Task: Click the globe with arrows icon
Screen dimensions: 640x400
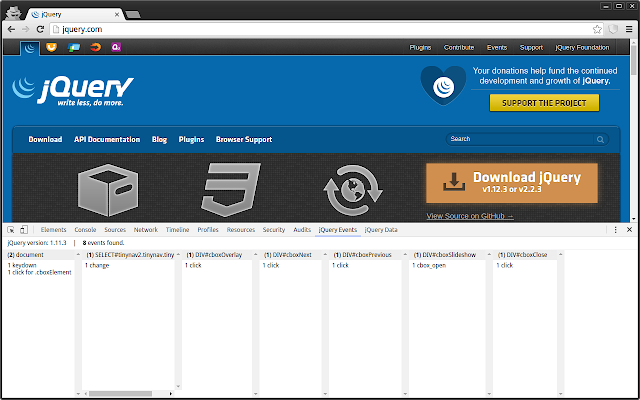Action: point(353,190)
